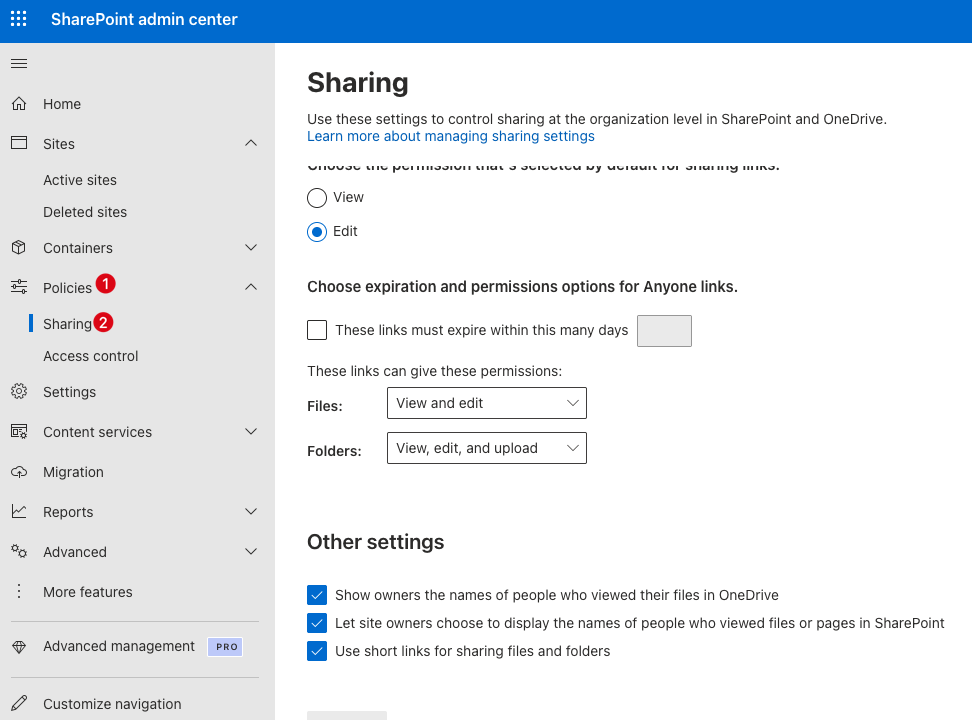Click the Policies sliders icon
Screen dimensions: 972x720
pos(19,287)
